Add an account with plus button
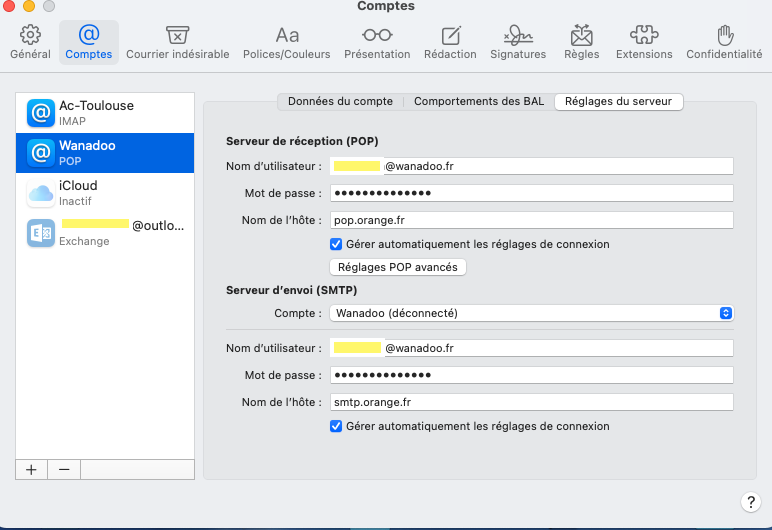Screen dimensions: 772x530 31,469
